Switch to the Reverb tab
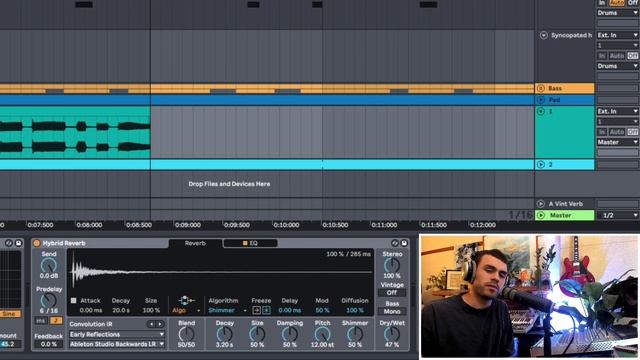640x360 pixels. click(195, 243)
